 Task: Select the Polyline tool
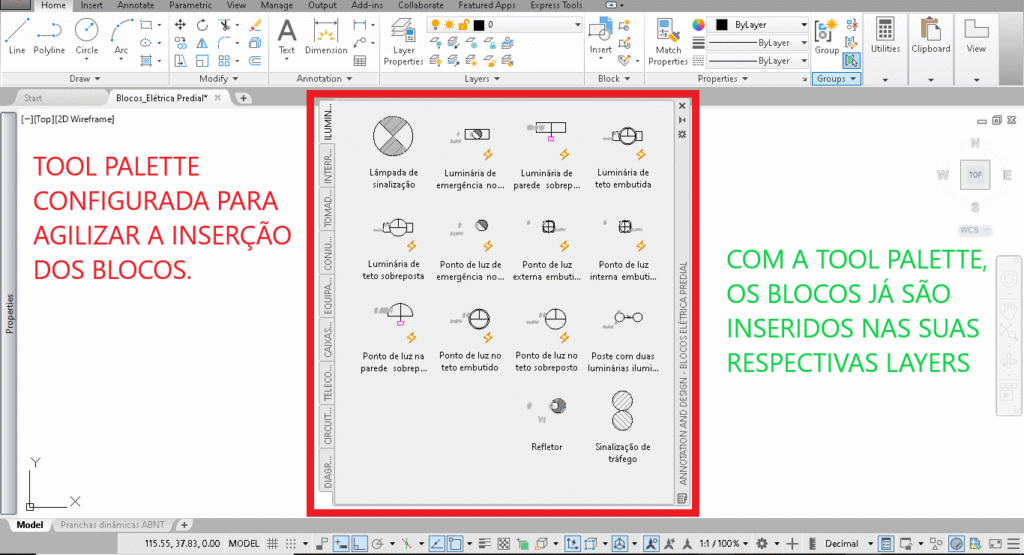(49, 37)
